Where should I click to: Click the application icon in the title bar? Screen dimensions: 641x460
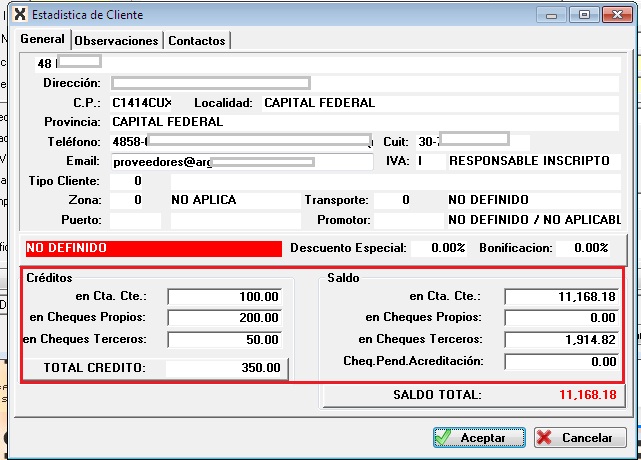tap(19, 15)
